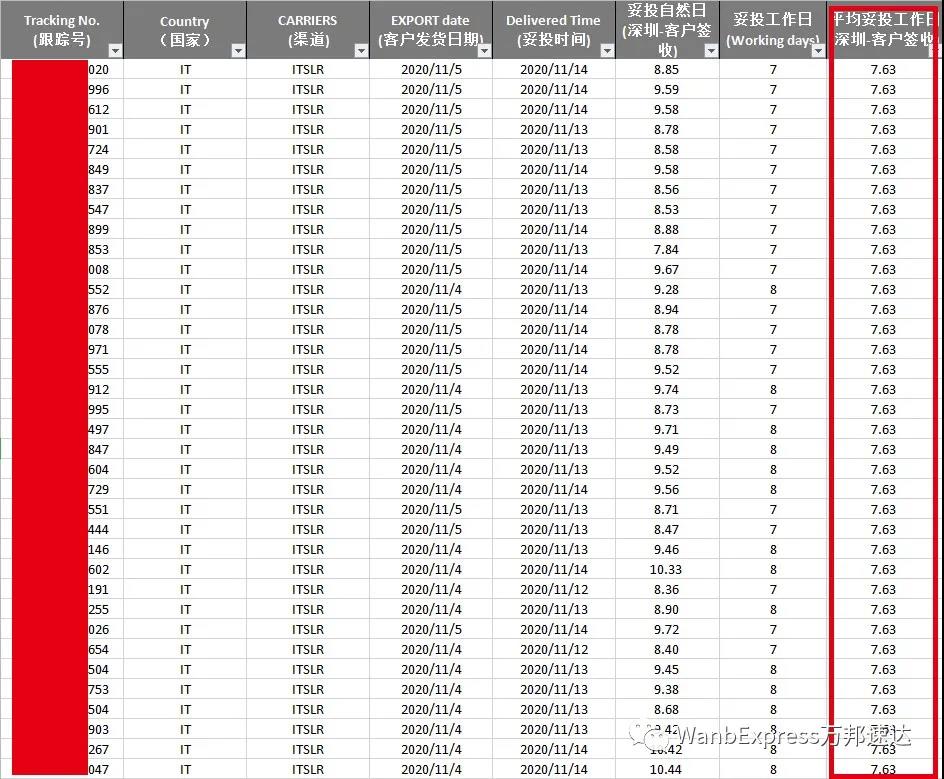
Task: Open the Delivered Time column filter dropdown
Action: [x=607, y=51]
